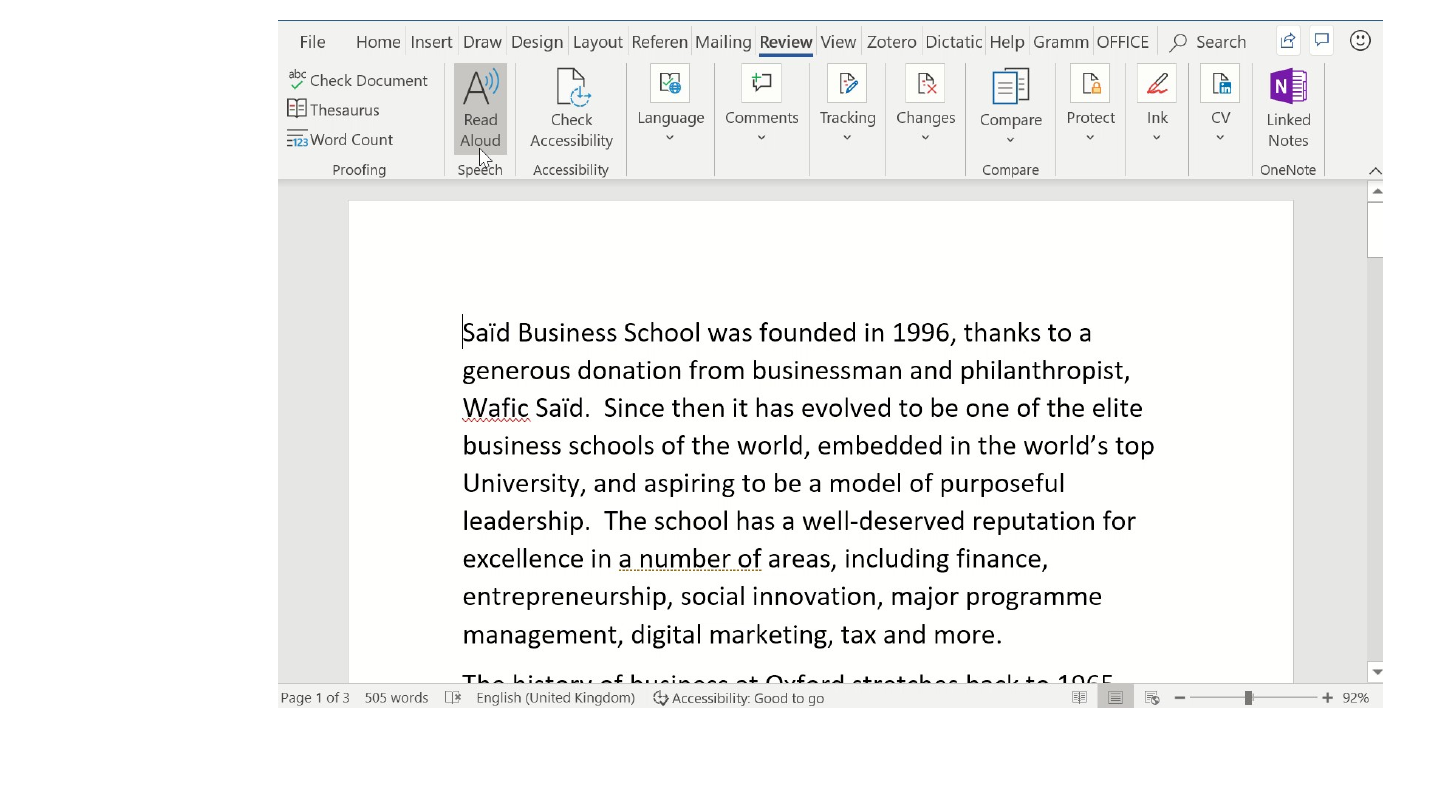Click the Compare documents icon
The height and width of the screenshot is (811, 1440).
click(x=1010, y=87)
